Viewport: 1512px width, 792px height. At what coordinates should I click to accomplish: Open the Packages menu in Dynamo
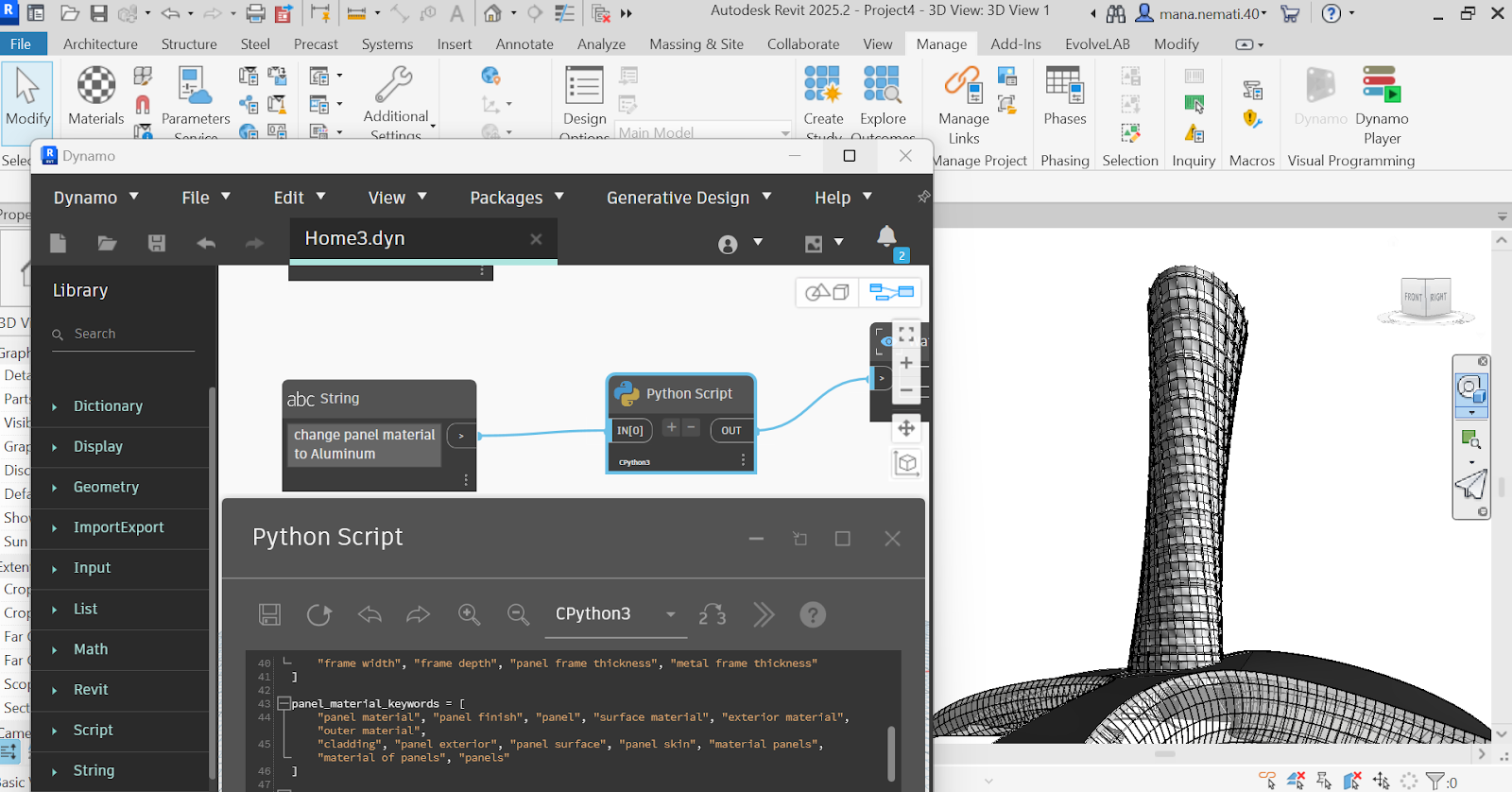point(517,198)
